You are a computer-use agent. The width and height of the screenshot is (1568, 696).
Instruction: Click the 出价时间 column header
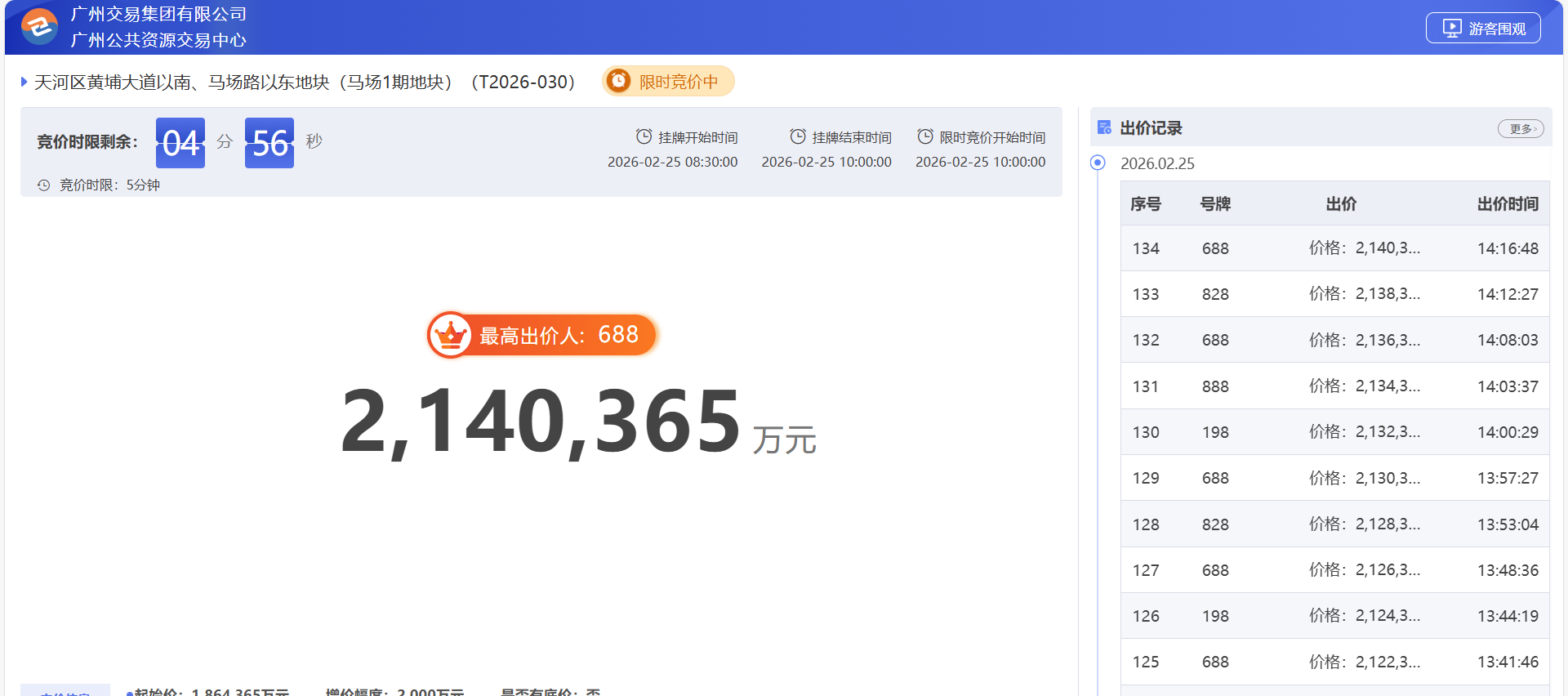[x=1507, y=204]
